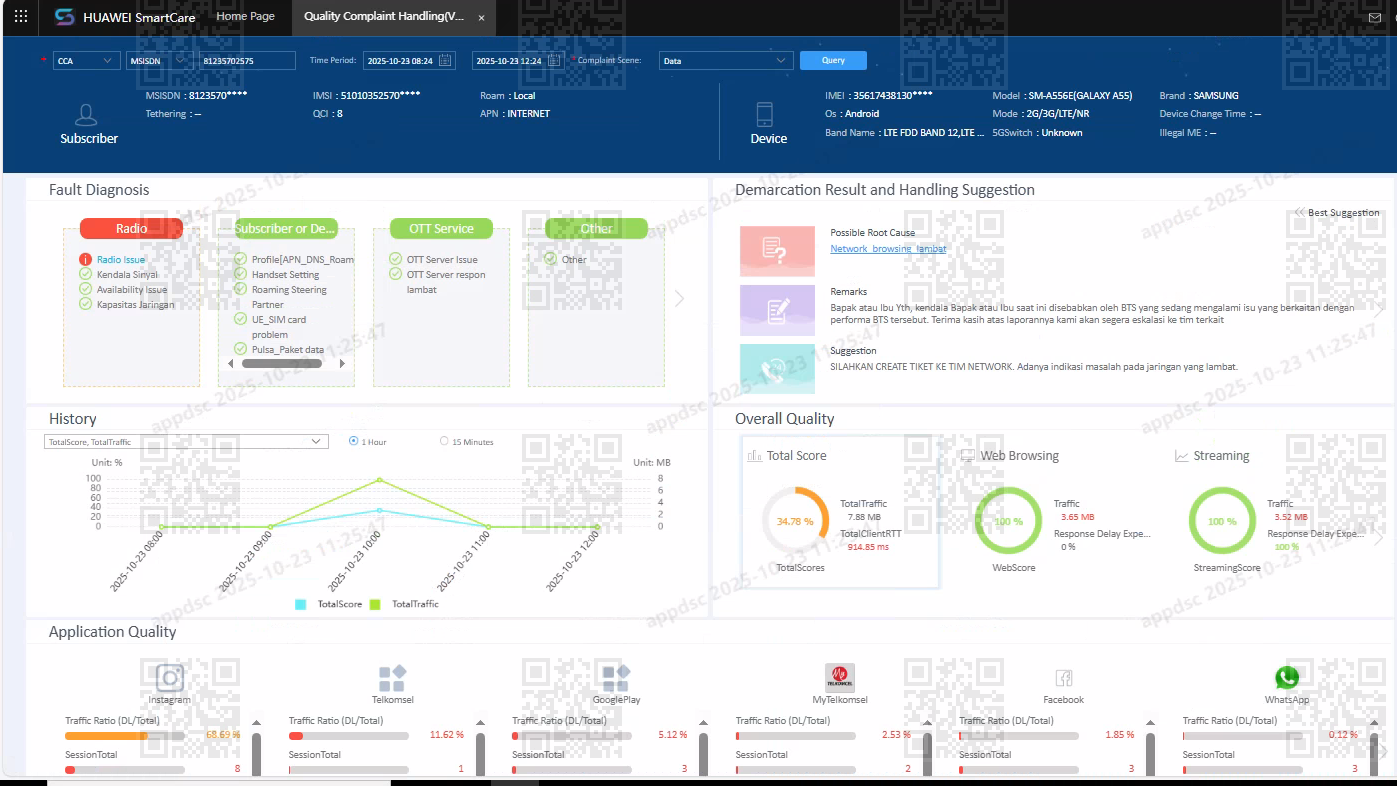Click the GooglePlay app icon
This screenshot has height=786, width=1397.
point(616,678)
